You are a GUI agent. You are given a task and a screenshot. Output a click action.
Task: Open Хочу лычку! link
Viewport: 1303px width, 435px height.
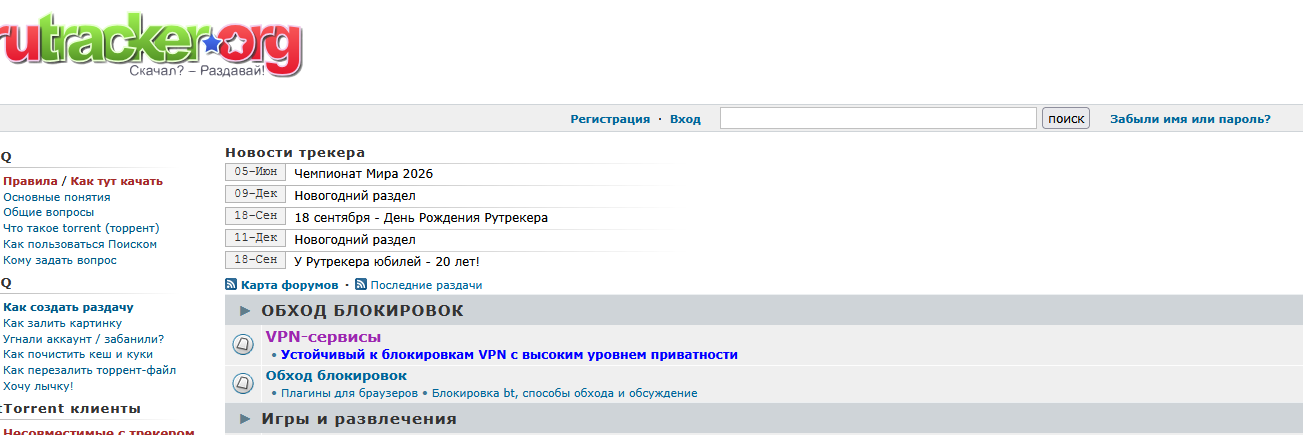38,386
